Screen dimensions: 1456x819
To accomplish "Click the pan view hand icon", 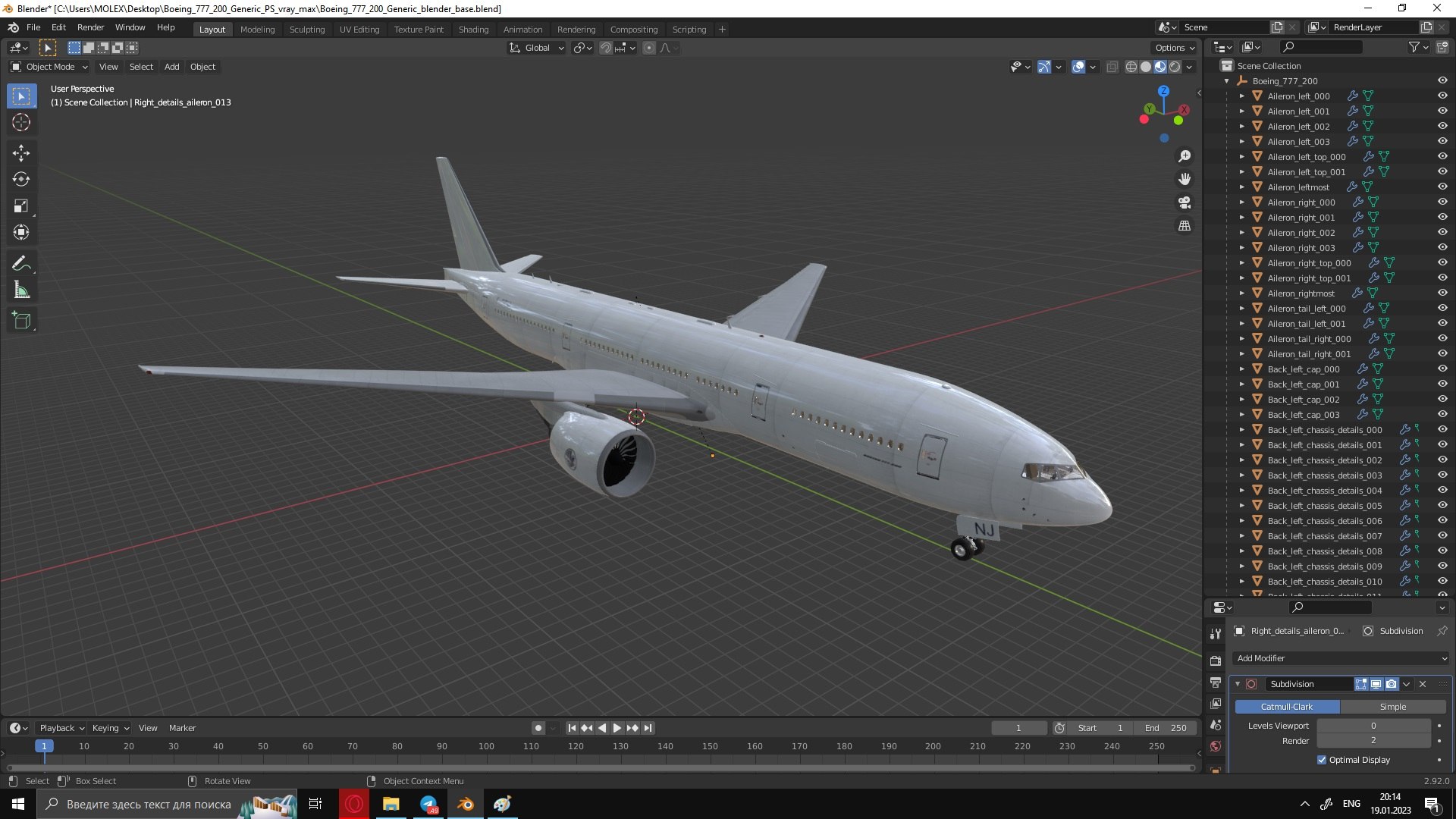I will 1185,180.
